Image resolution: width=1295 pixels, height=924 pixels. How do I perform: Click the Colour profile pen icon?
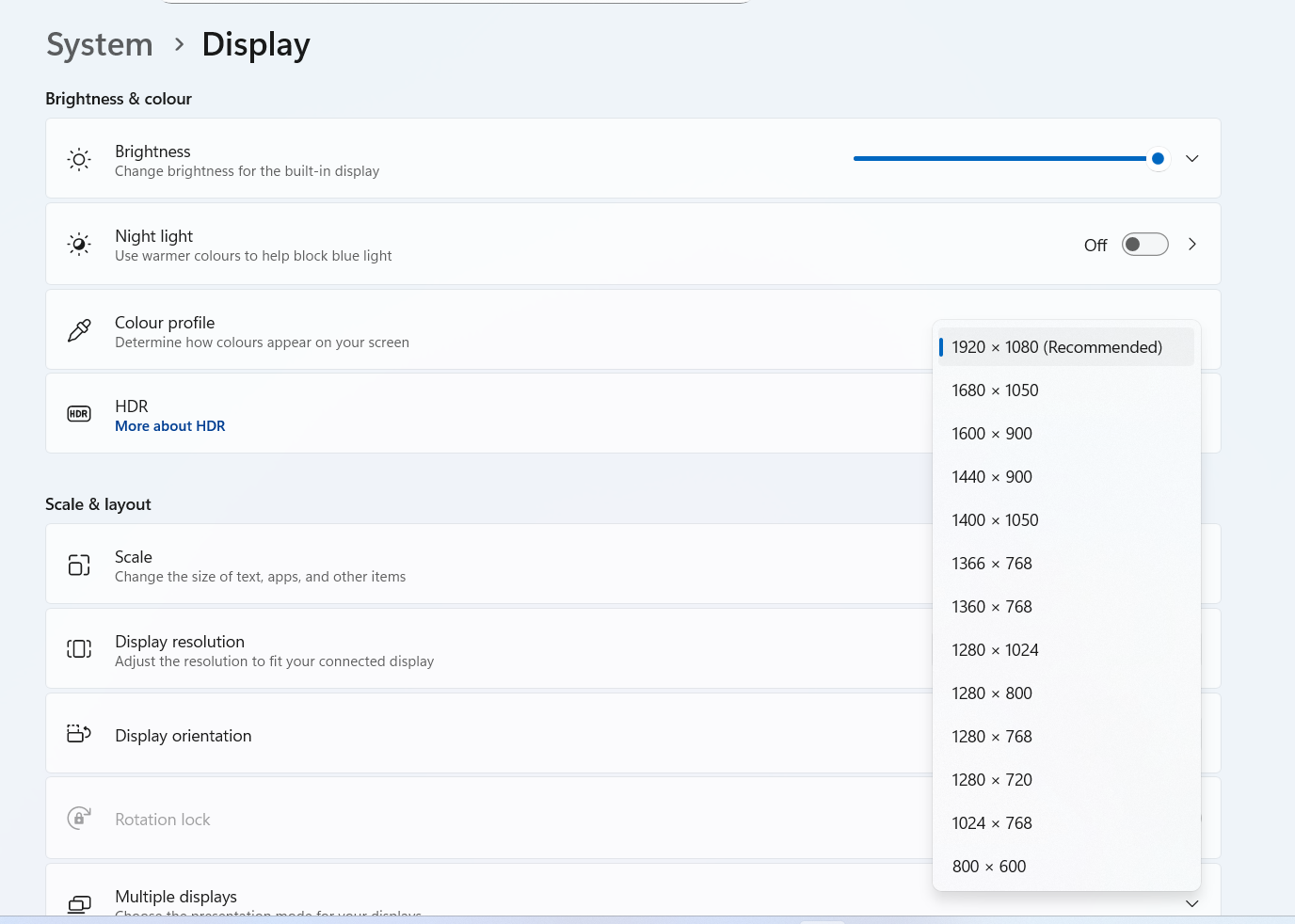(x=80, y=330)
